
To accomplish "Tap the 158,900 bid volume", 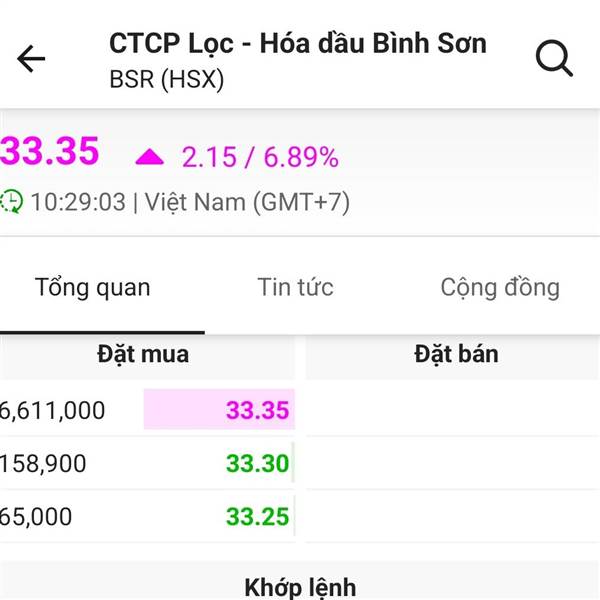I will pyautogui.click(x=44, y=464).
